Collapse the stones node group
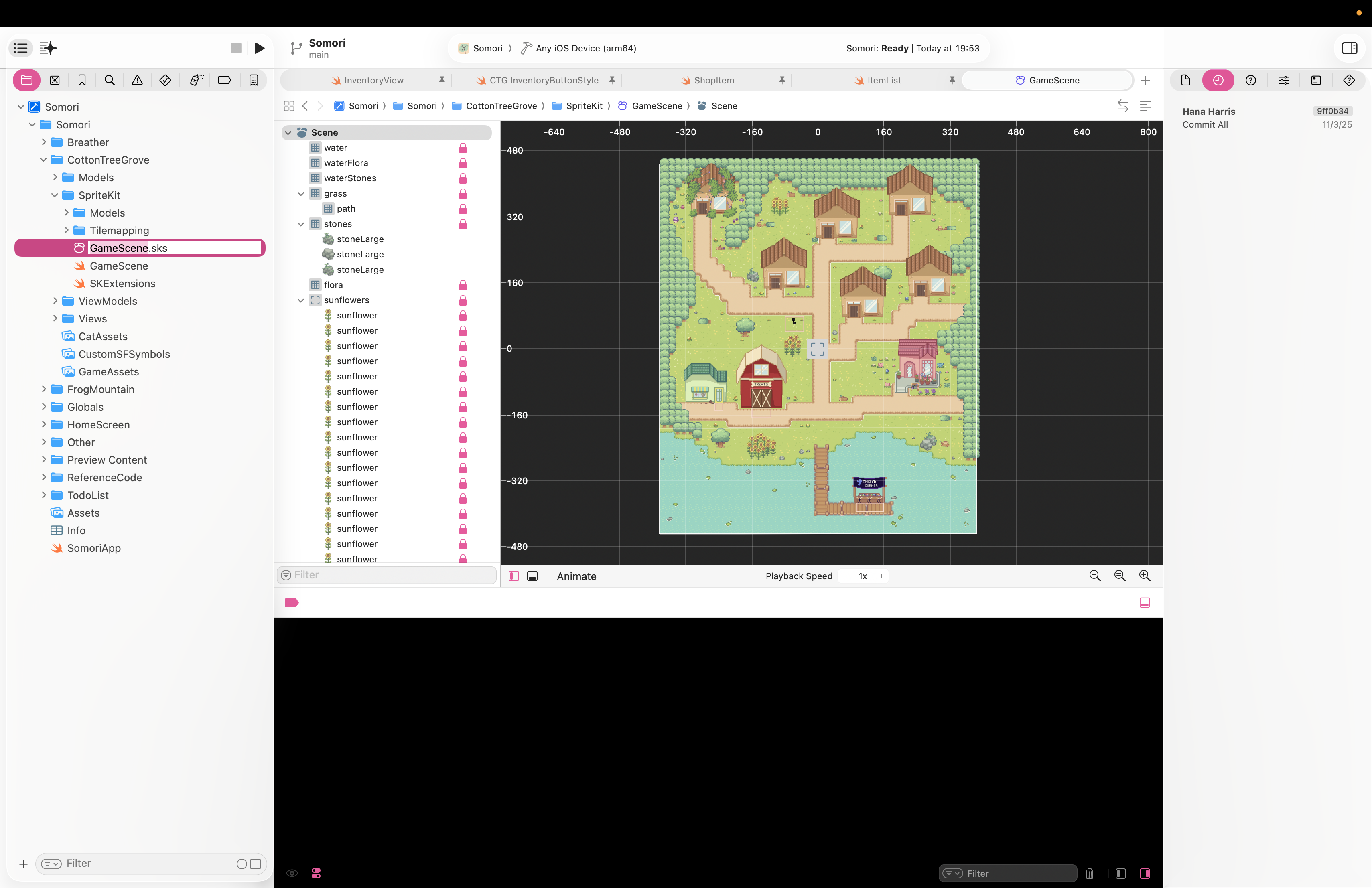Screen dimensions: 1372x888 (x=300, y=224)
